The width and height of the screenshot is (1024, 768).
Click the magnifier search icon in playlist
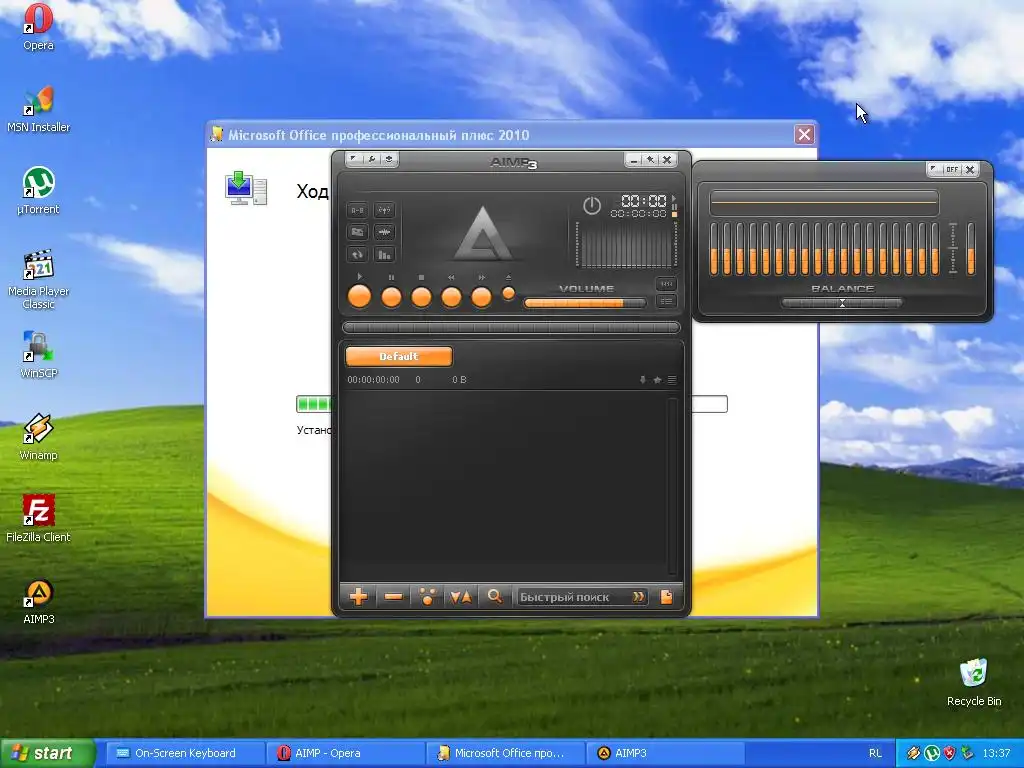494,596
